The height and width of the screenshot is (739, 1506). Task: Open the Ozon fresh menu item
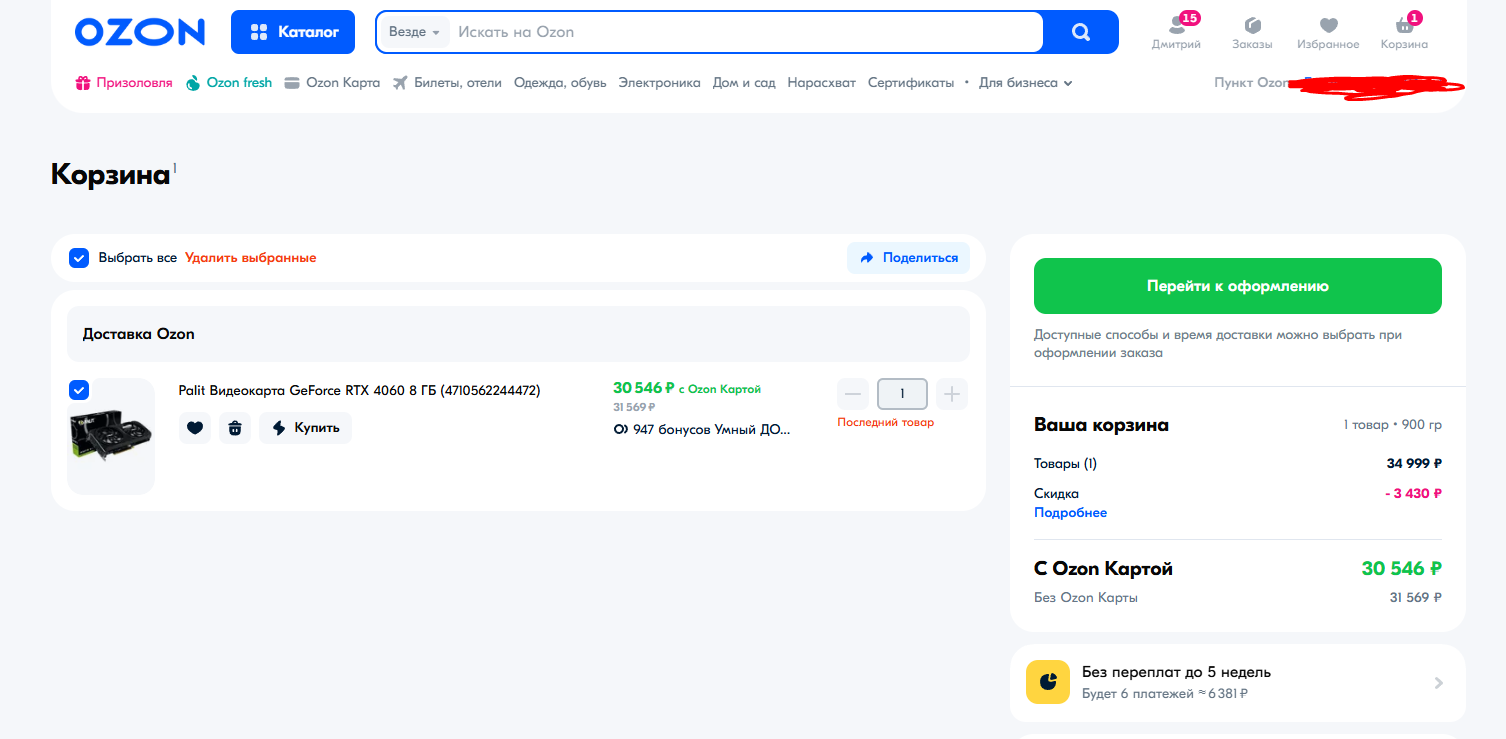tap(229, 83)
